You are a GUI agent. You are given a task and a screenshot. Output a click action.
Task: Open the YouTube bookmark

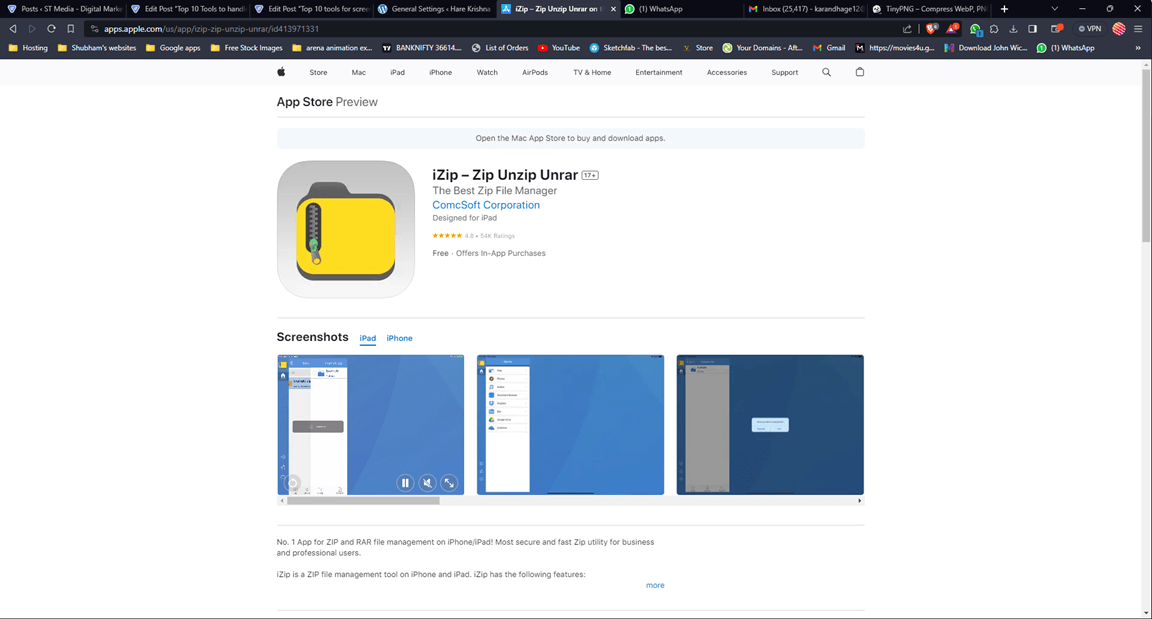point(558,48)
